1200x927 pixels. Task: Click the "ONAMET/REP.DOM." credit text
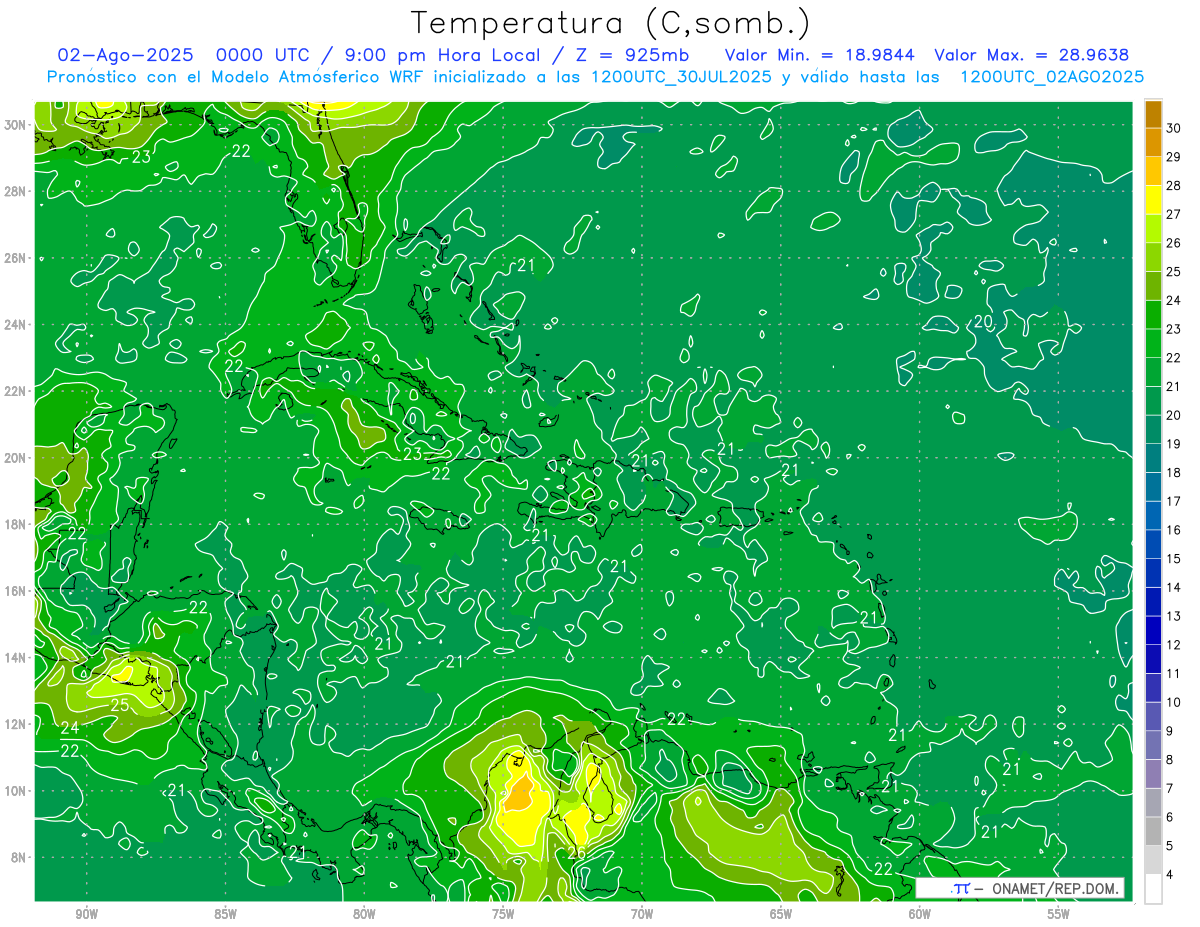tap(1055, 888)
